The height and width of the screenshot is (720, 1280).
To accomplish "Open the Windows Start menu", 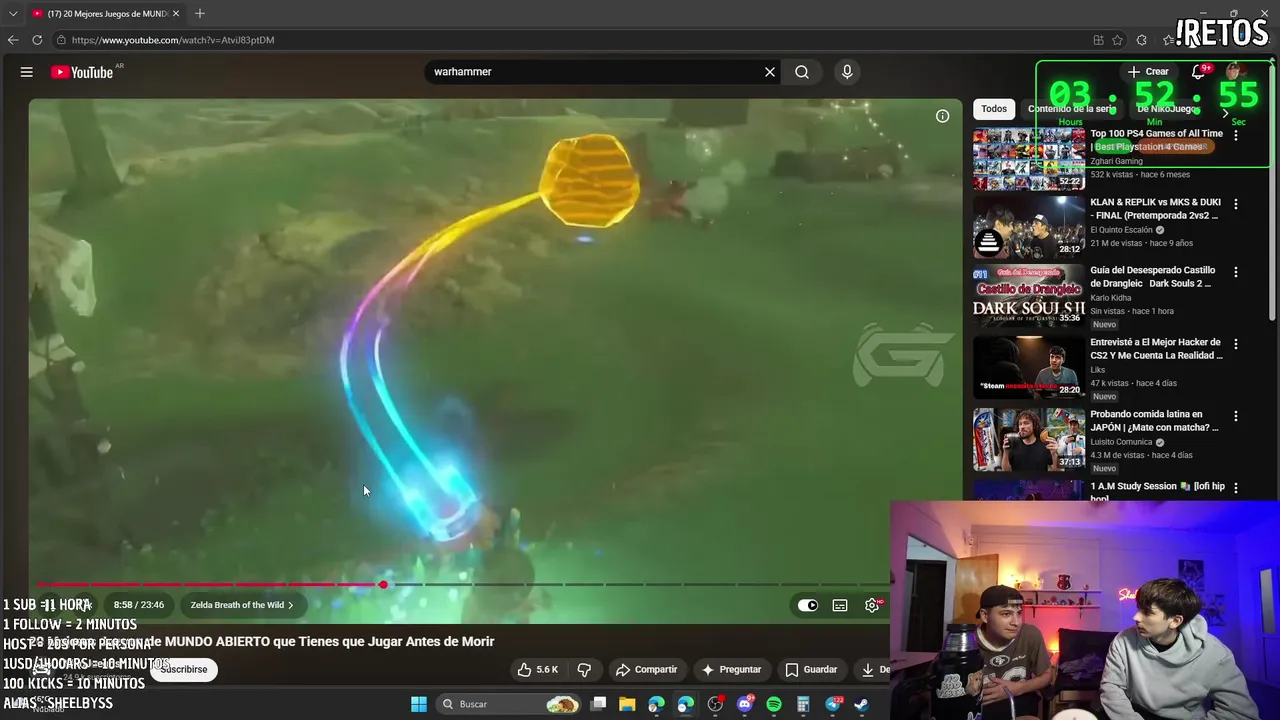I will pos(419,704).
